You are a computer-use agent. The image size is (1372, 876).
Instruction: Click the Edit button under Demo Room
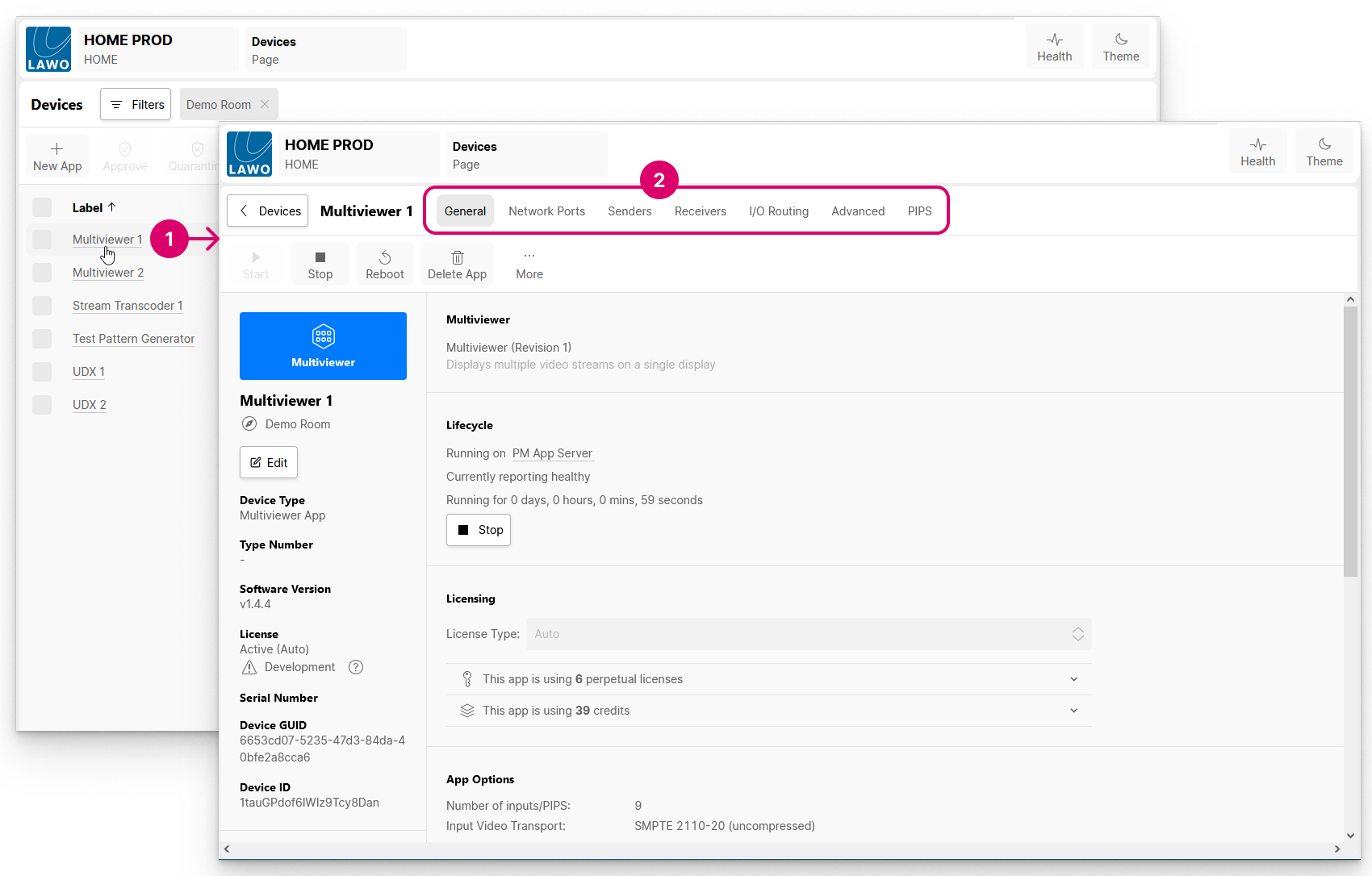[x=269, y=462]
